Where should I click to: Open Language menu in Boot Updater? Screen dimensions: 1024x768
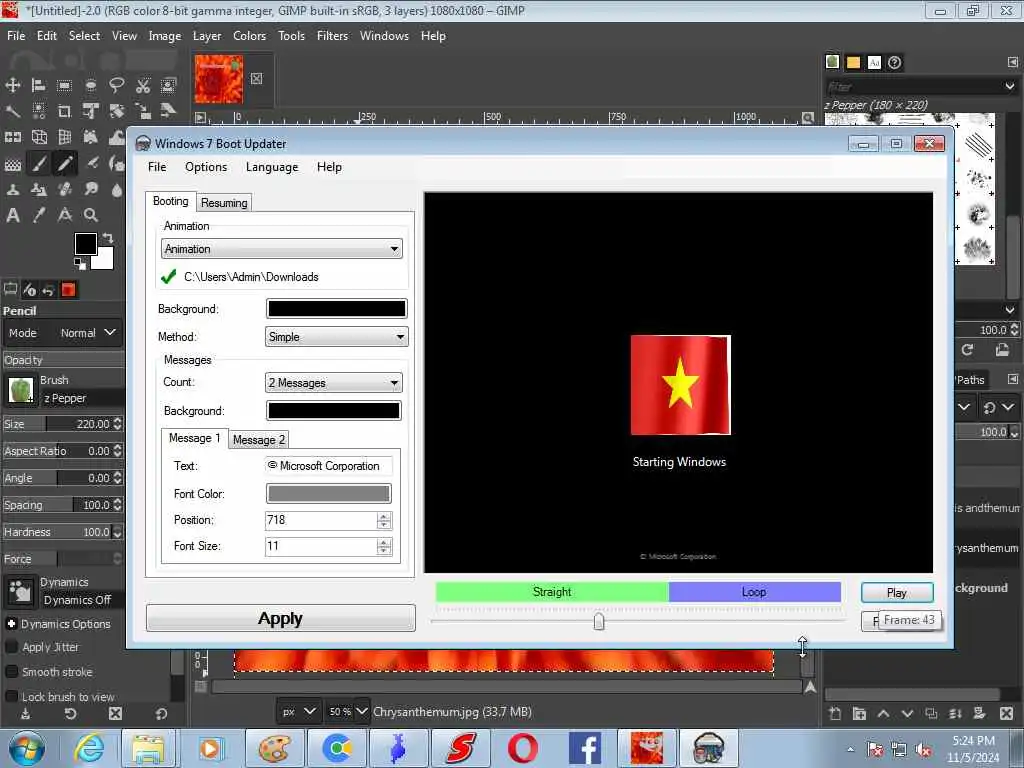coord(272,167)
